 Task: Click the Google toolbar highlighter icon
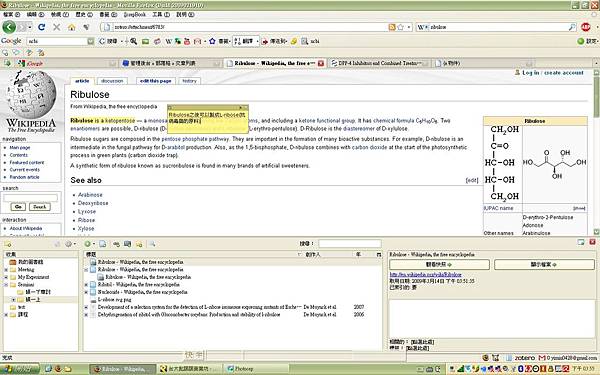(x=294, y=41)
